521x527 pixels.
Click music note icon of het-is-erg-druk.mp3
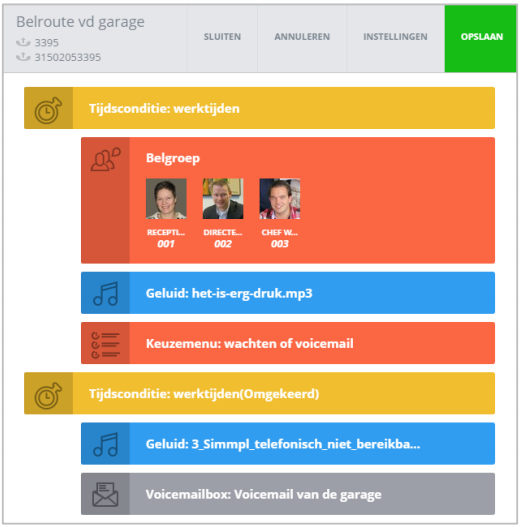click(x=106, y=293)
